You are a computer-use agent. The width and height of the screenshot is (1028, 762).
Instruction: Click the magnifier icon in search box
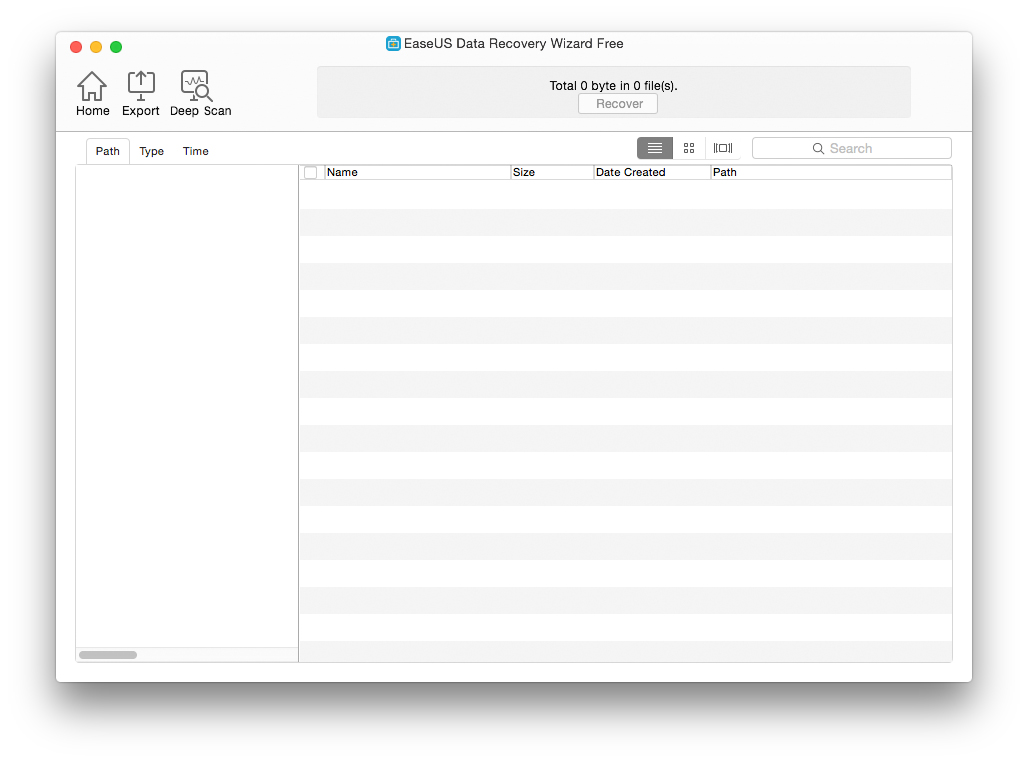[x=818, y=149]
